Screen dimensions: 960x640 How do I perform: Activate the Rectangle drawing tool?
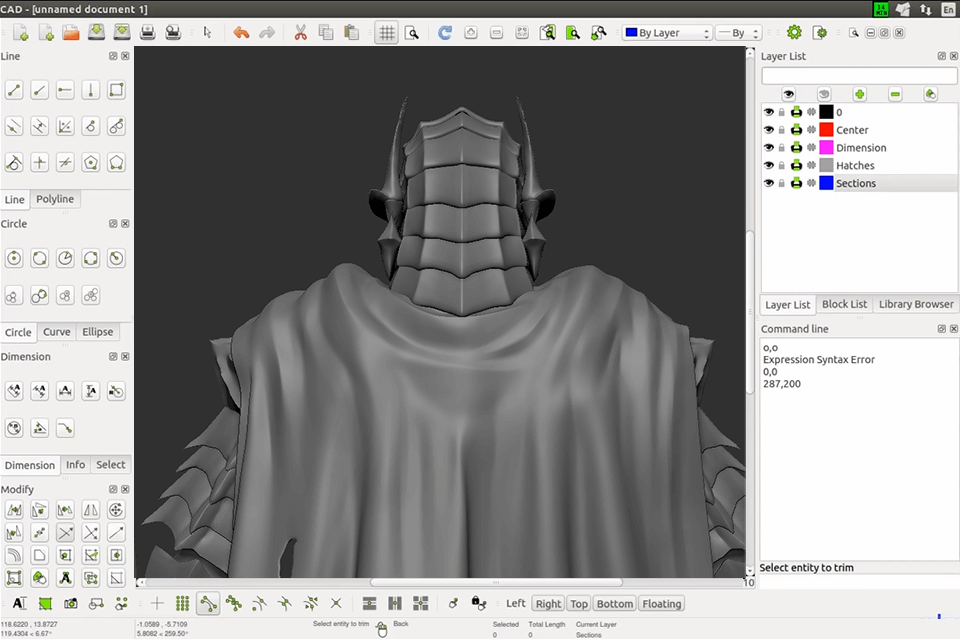(115, 90)
